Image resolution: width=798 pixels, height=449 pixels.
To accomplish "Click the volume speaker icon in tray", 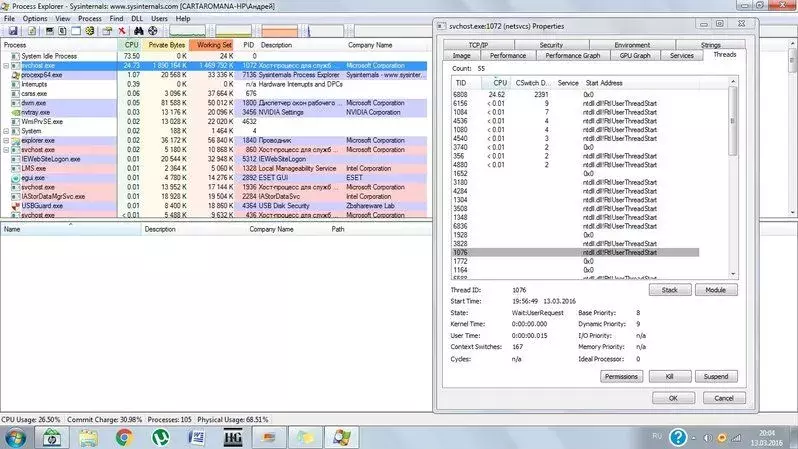I will point(707,438).
